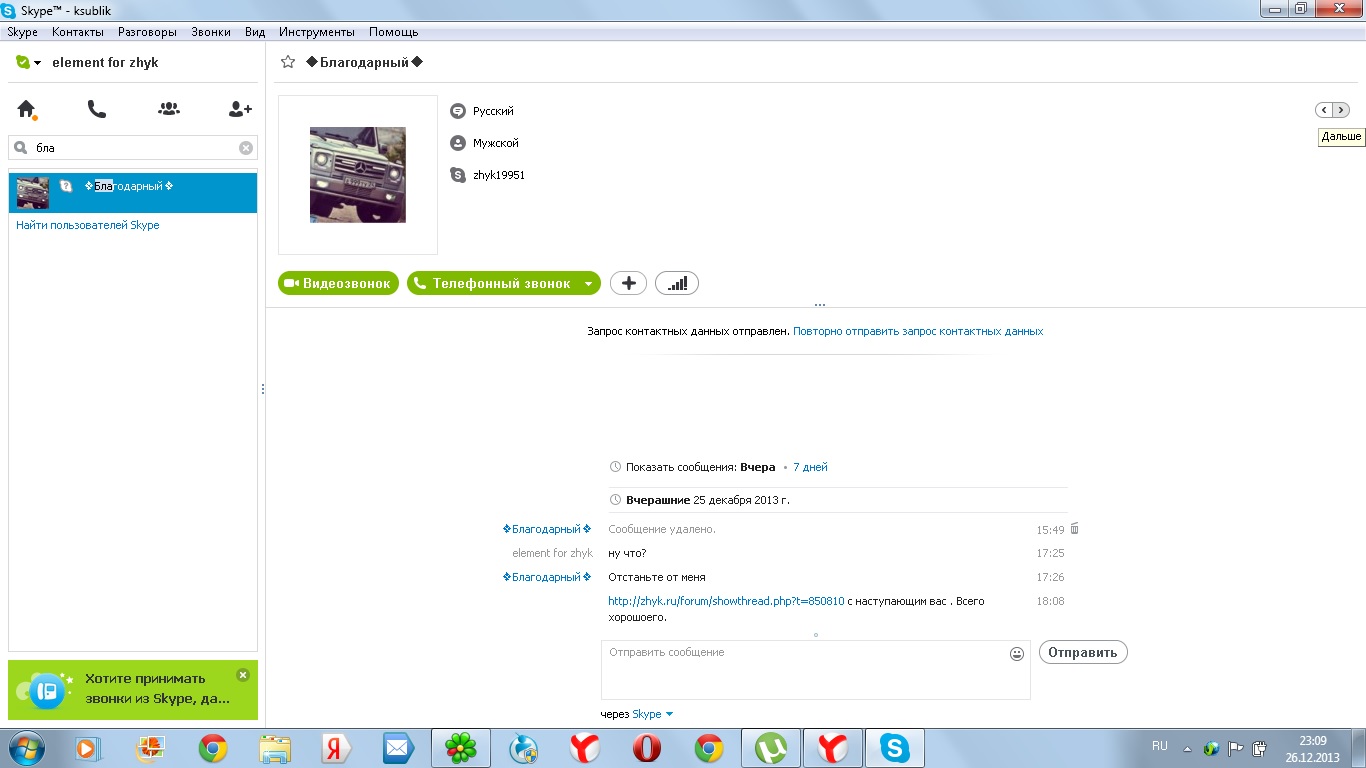The height and width of the screenshot is (768, 1366).
Task: Expand the через Skype send method dropdown
Action: [669, 714]
